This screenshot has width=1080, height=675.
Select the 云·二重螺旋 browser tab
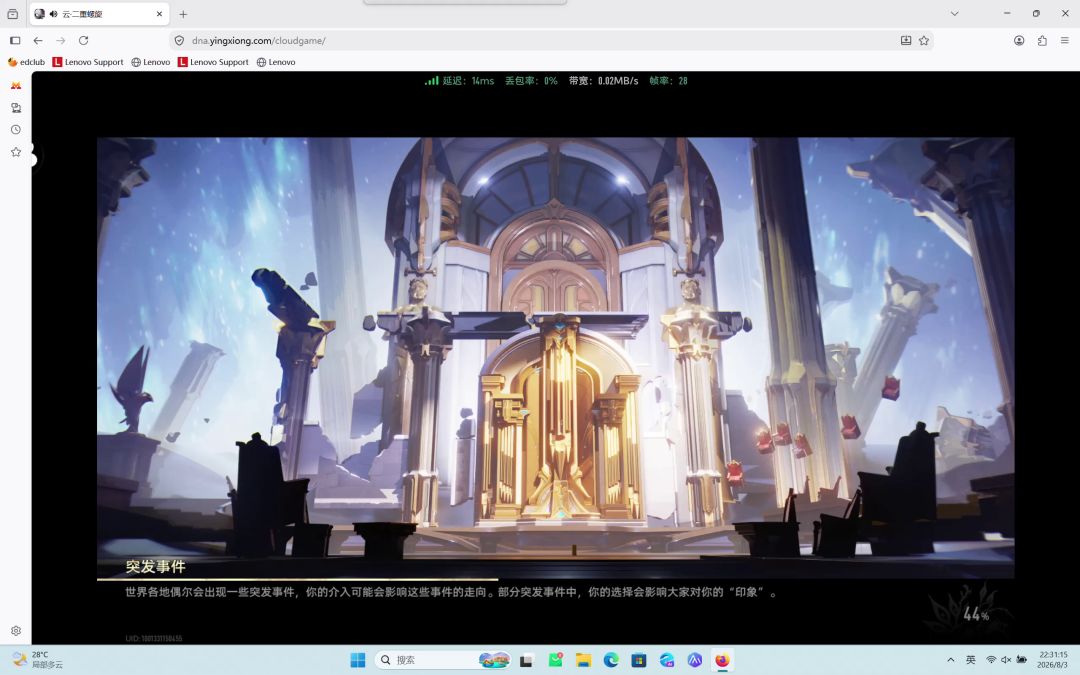pyautogui.click(x=100, y=14)
